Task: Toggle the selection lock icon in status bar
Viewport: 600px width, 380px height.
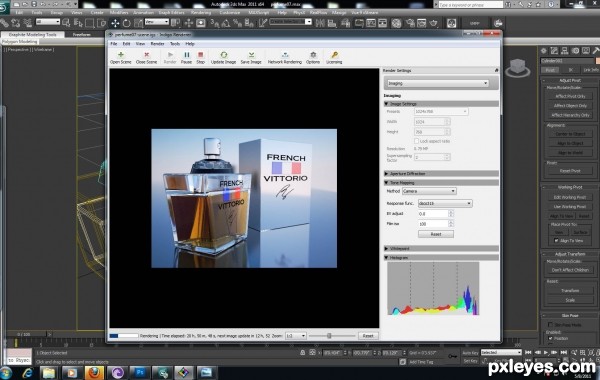Action: coord(302,352)
